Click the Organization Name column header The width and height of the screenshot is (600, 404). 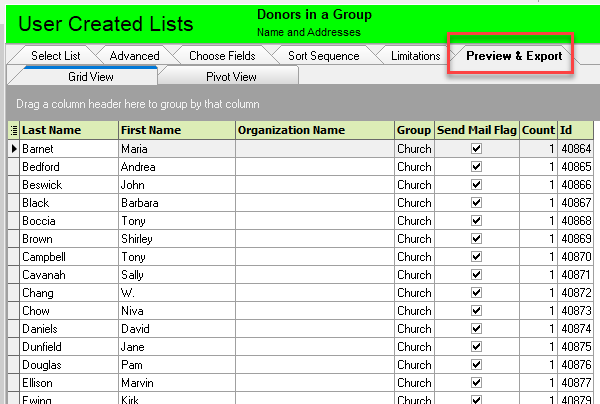(313, 130)
